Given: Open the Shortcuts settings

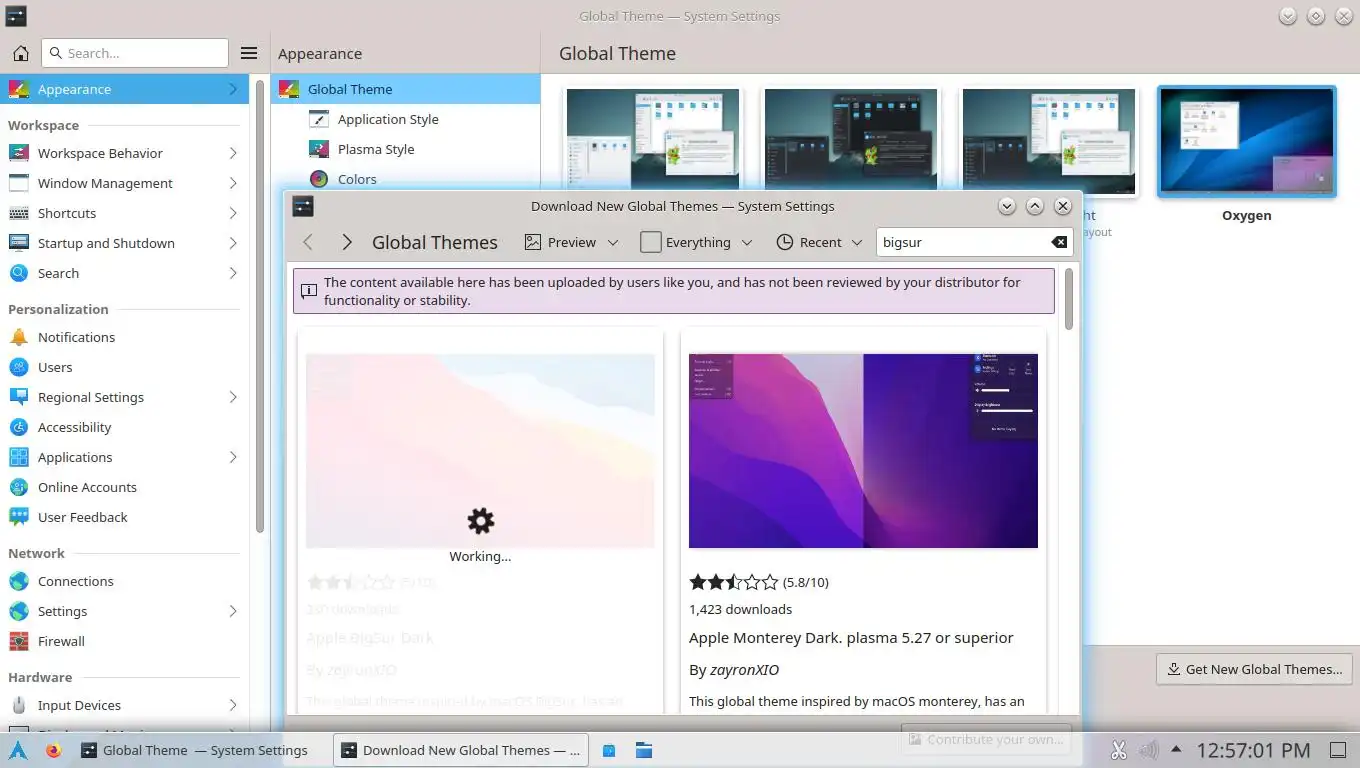Looking at the screenshot, I should point(124,213).
